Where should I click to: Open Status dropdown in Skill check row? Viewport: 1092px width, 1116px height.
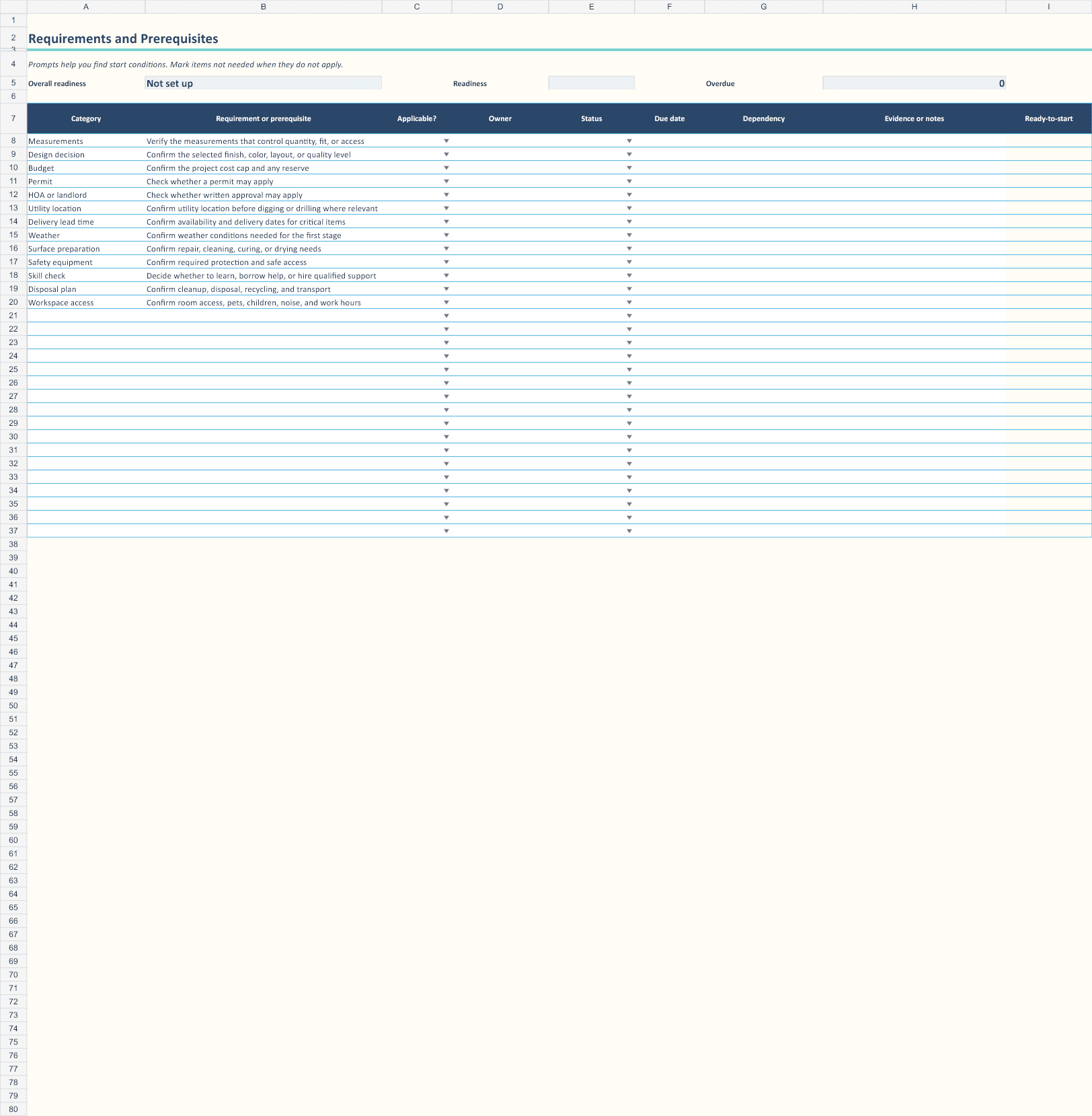629,276
